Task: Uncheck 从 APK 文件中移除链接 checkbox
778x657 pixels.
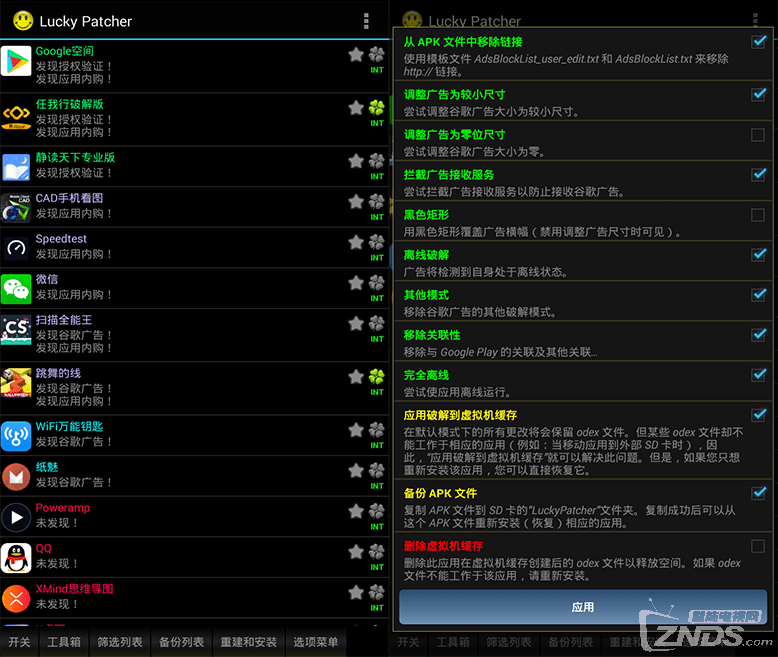Action: tap(758, 42)
